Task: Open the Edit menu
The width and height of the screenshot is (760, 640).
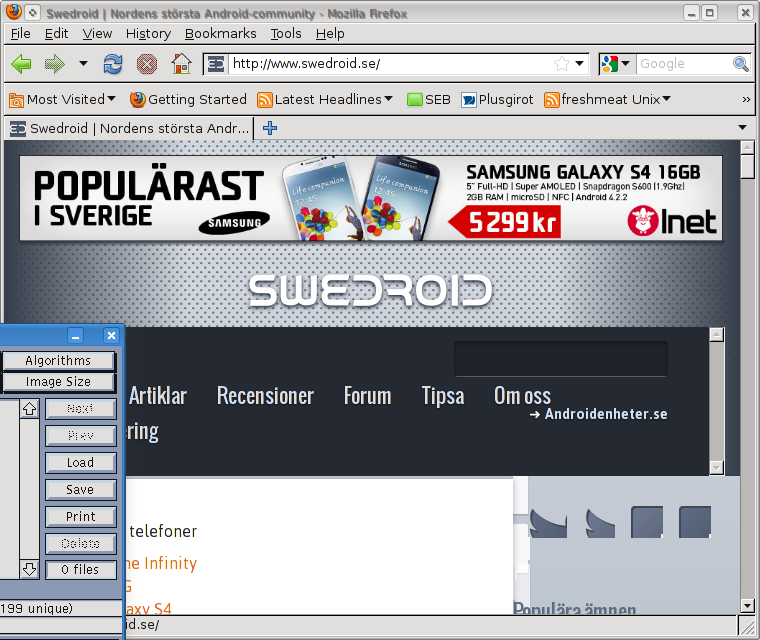Action: tap(56, 33)
